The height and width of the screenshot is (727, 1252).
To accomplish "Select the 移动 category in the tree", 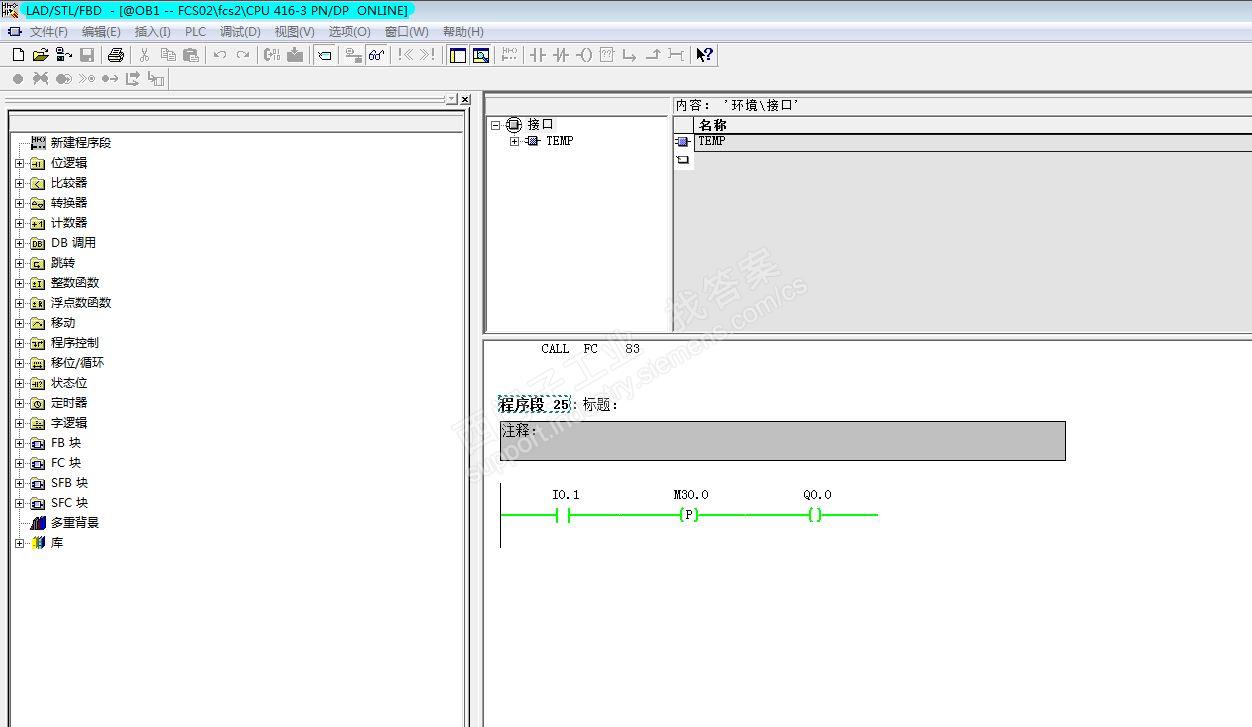I will point(63,323).
